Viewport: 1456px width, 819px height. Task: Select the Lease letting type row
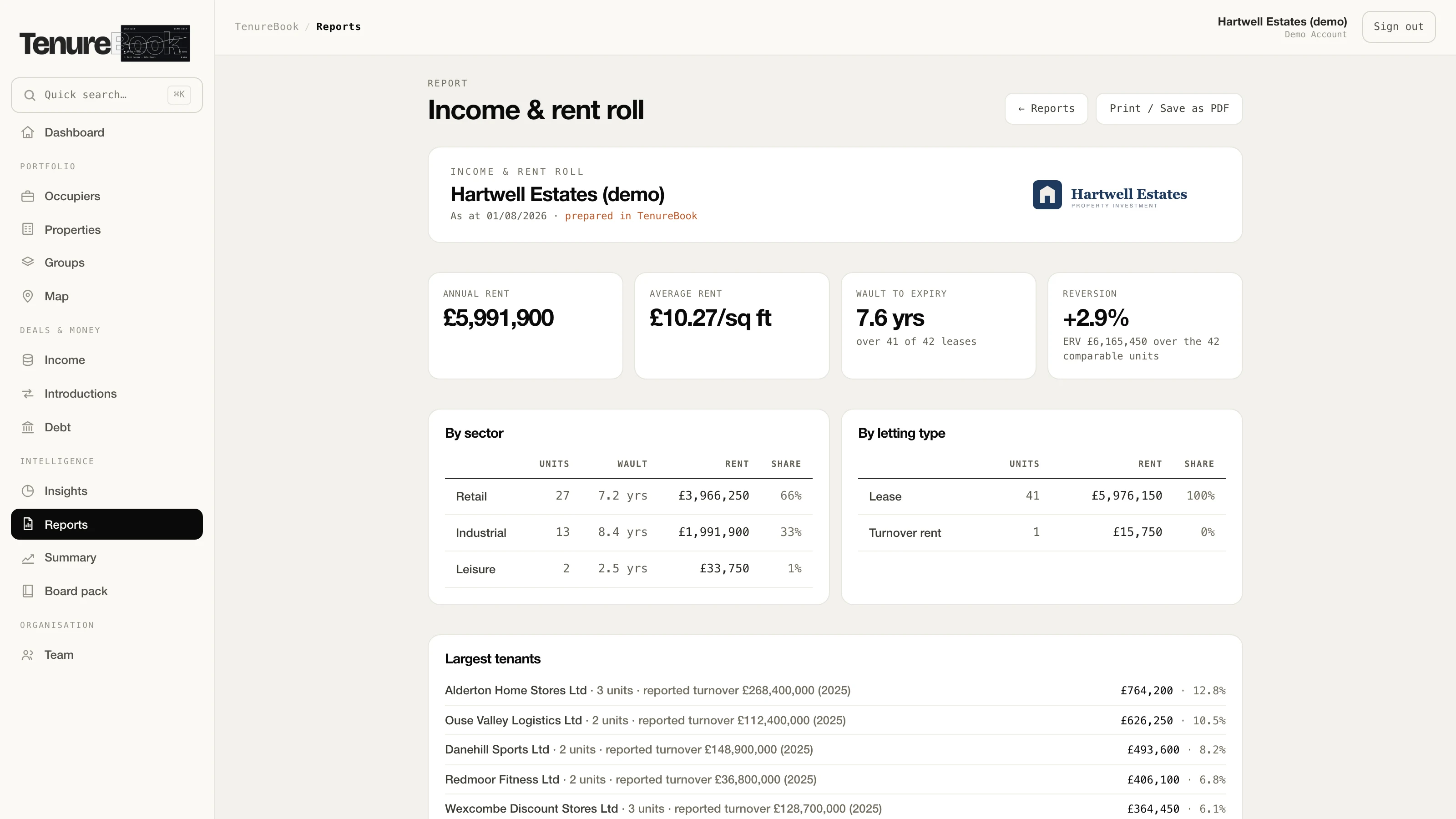pyautogui.click(x=1041, y=496)
